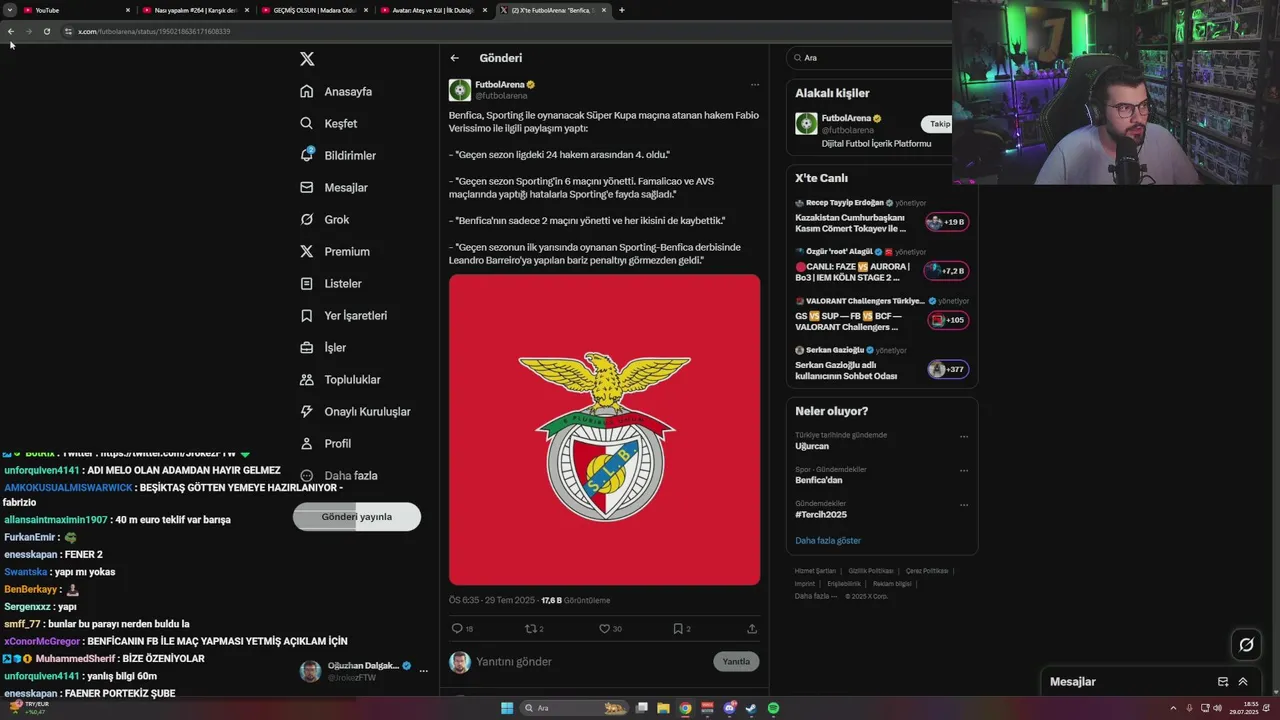Open the post's three-dot menu
1280x720 pixels.
tap(755, 85)
